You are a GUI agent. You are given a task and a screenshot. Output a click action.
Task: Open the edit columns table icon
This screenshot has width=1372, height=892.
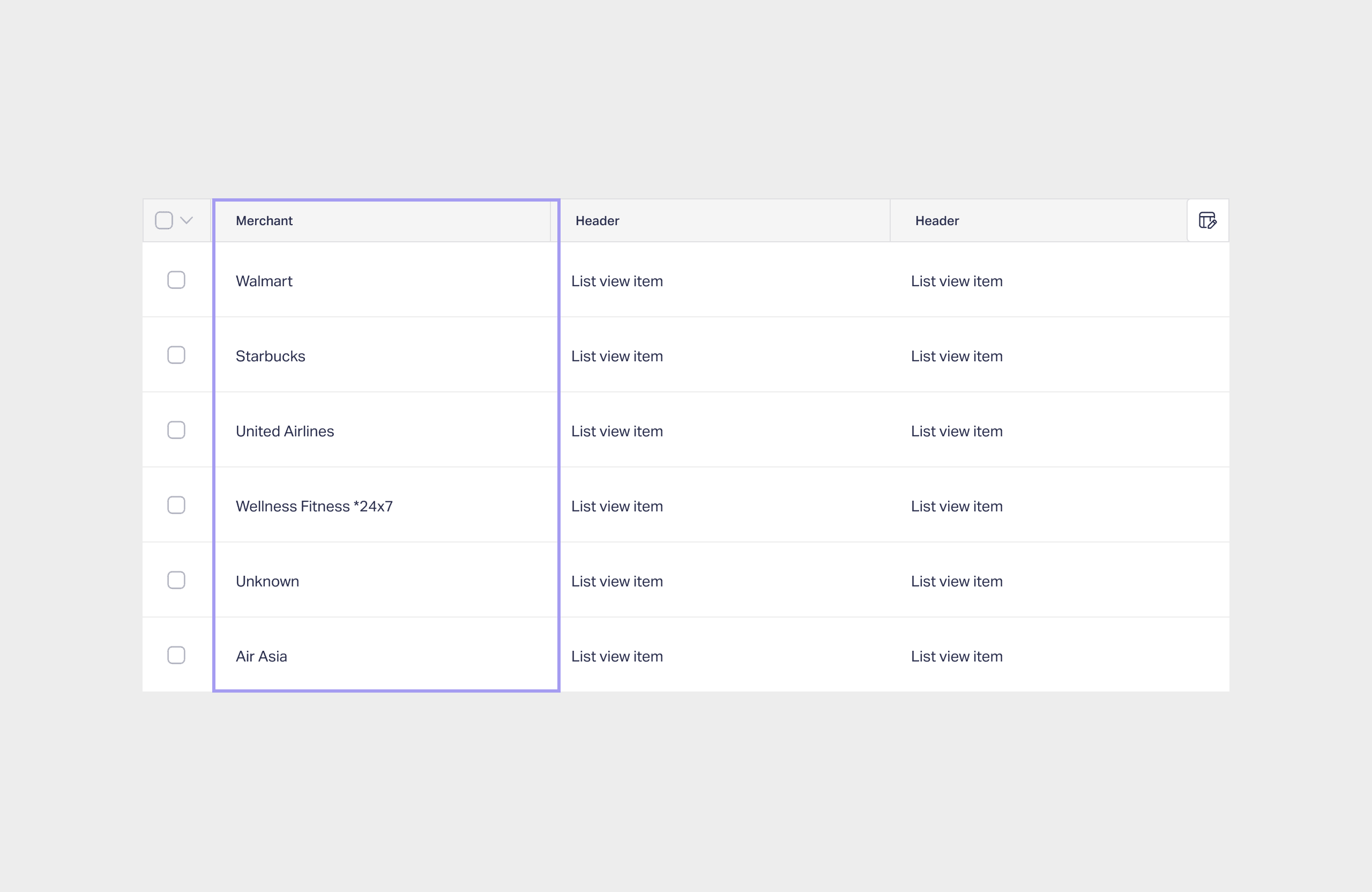point(1207,220)
